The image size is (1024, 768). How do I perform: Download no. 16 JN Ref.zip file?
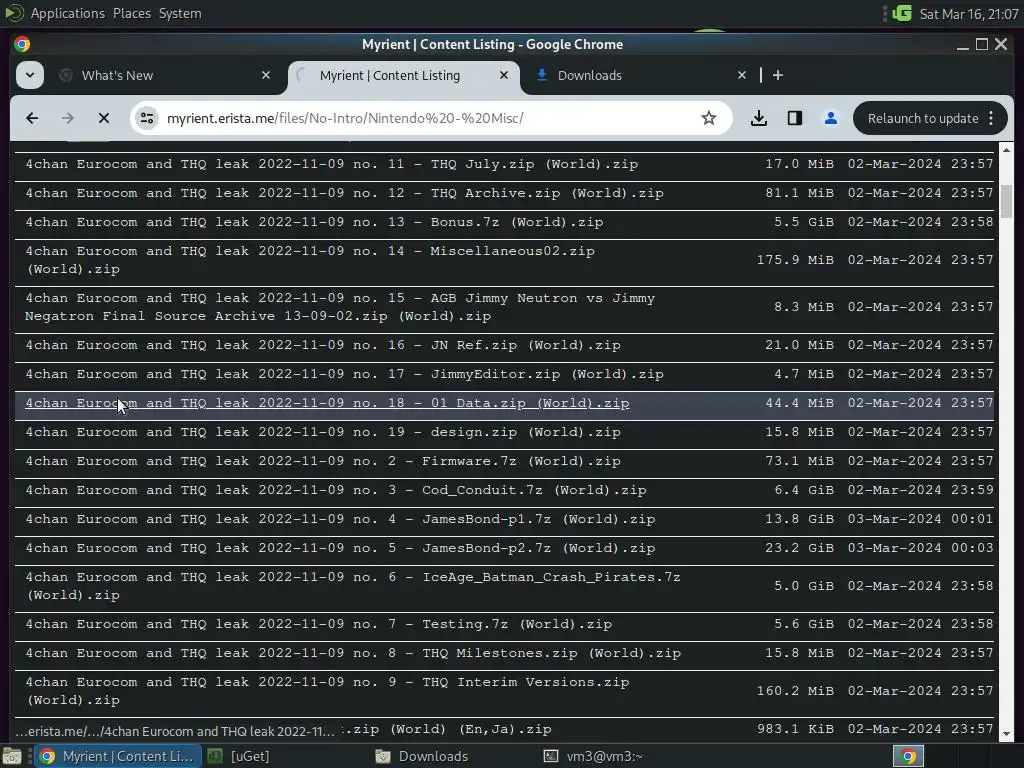coord(323,345)
